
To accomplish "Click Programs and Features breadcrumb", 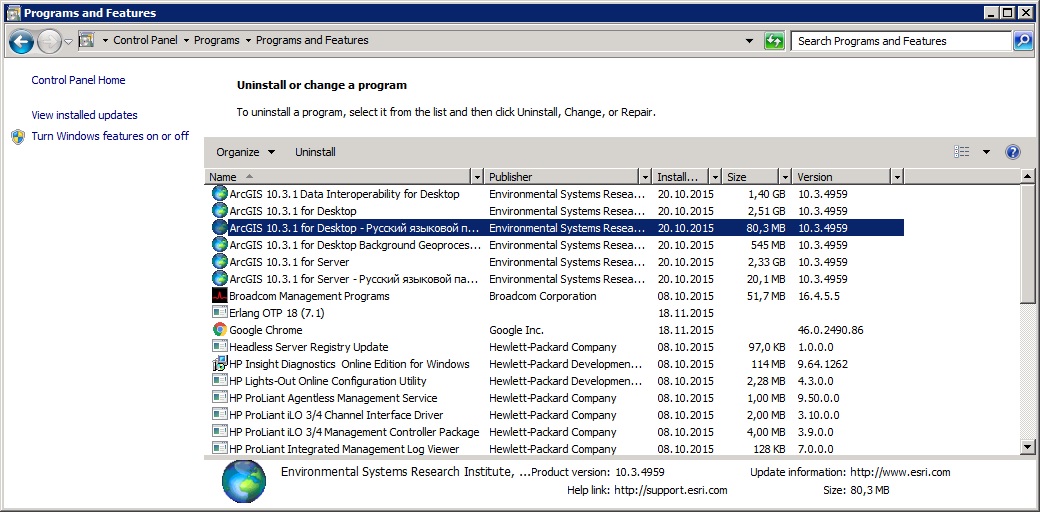I will click(x=312, y=40).
